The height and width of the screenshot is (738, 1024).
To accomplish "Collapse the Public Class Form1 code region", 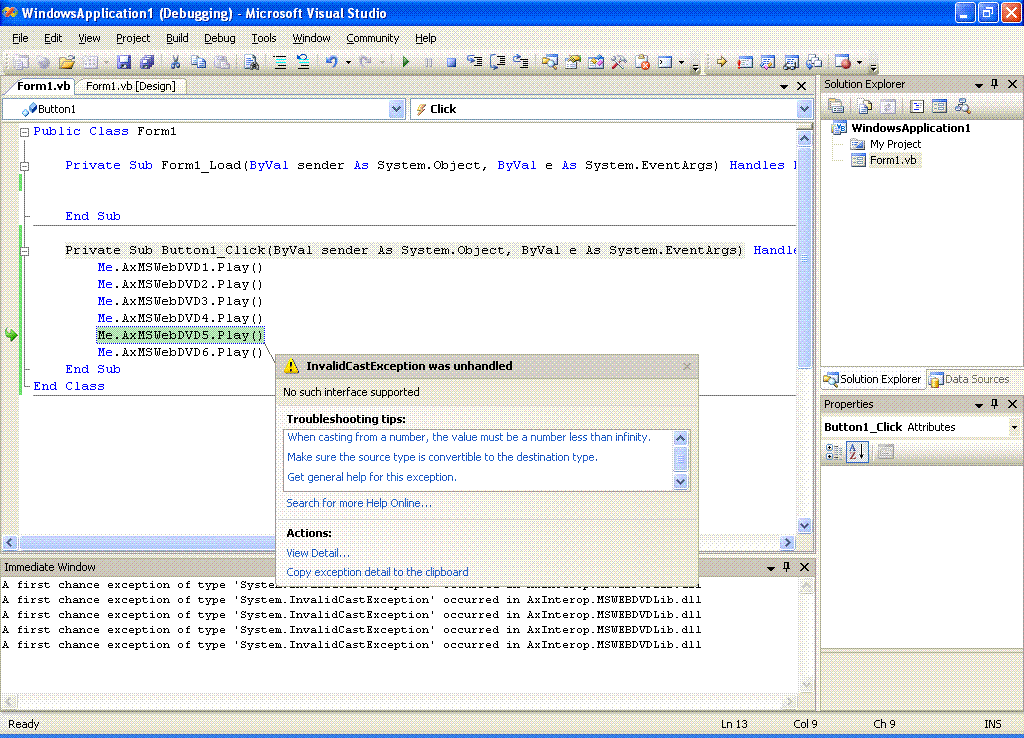I will click(x=24, y=132).
